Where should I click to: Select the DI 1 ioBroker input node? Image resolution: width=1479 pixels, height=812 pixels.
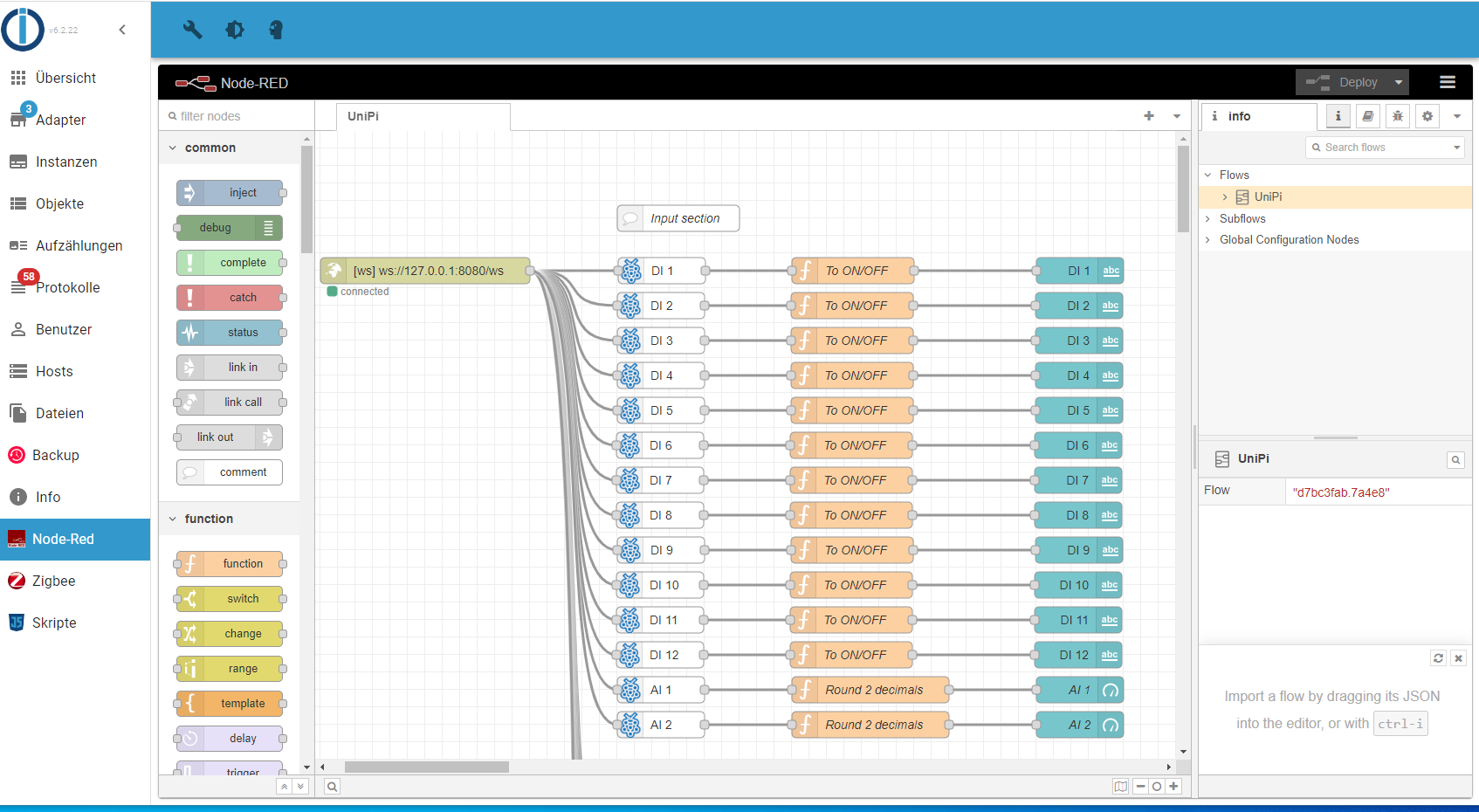[661, 271]
